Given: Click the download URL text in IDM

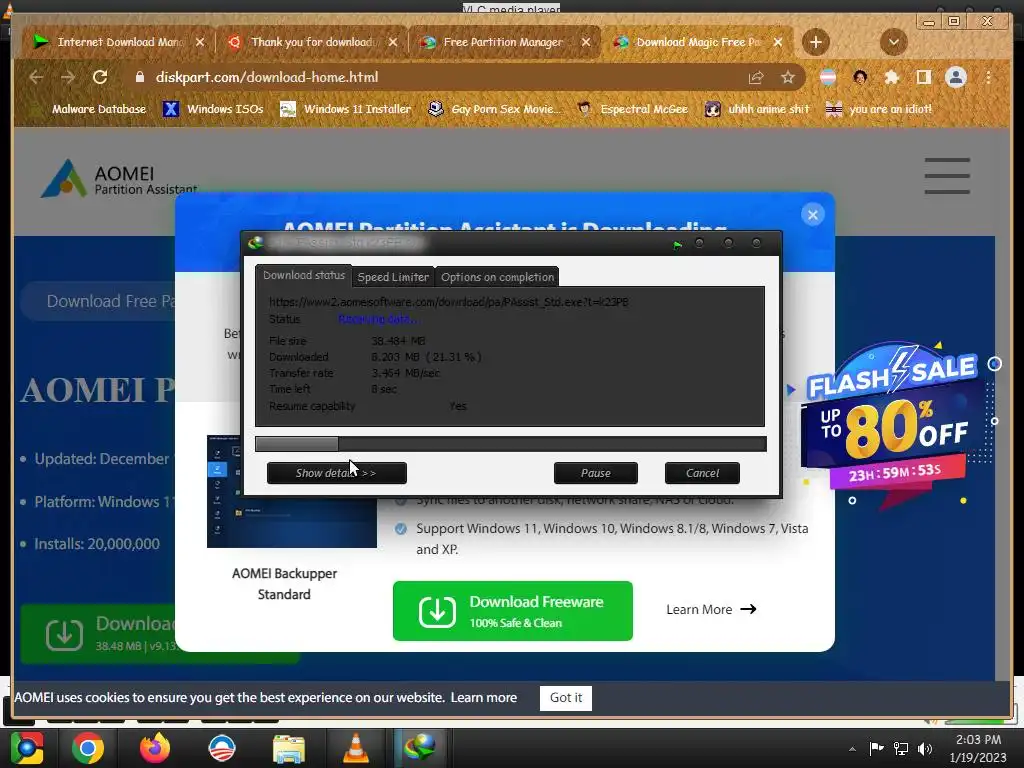Looking at the screenshot, I should pos(449,302).
